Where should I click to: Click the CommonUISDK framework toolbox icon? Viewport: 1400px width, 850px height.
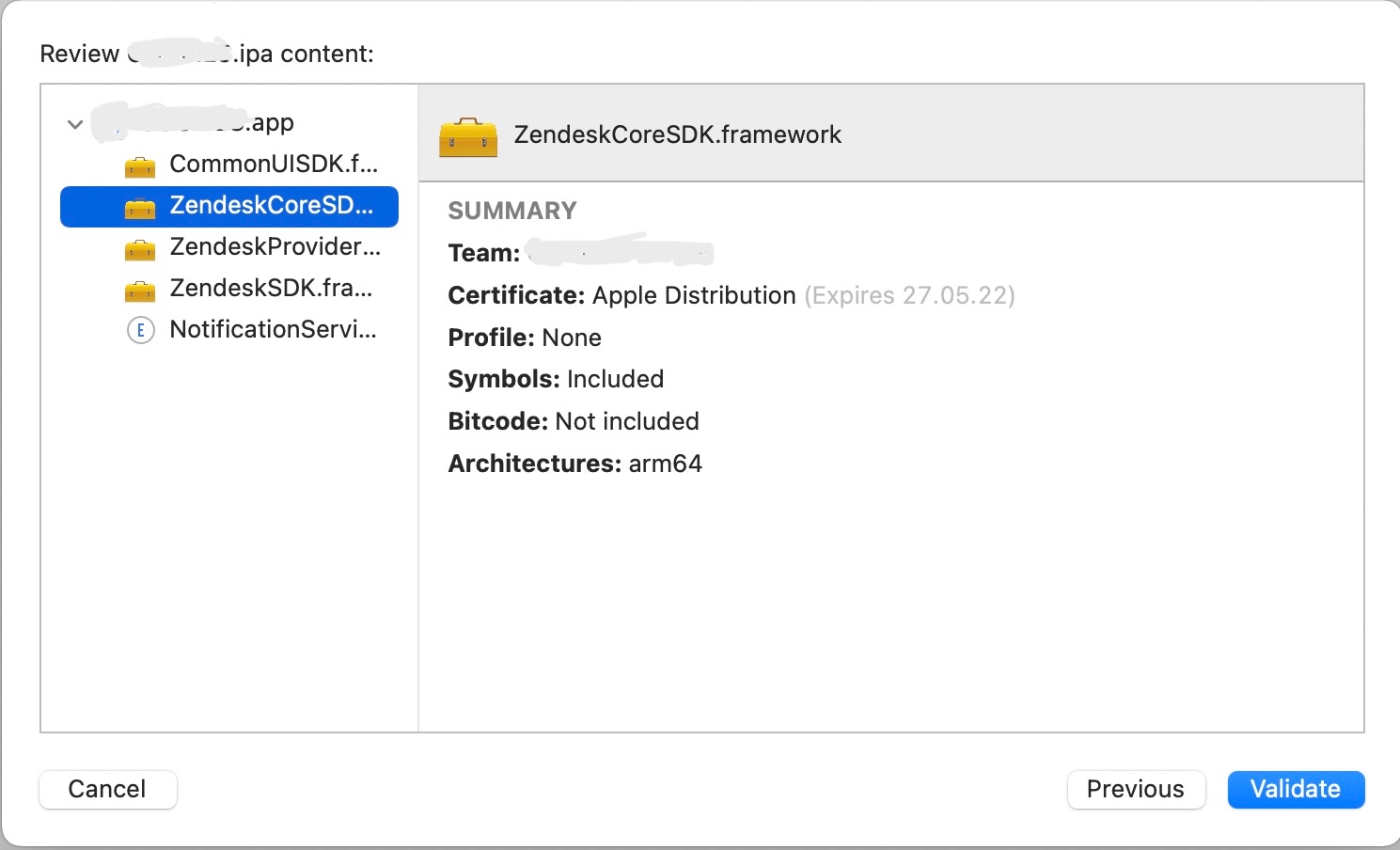pyautogui.click(x=140, y=166)
